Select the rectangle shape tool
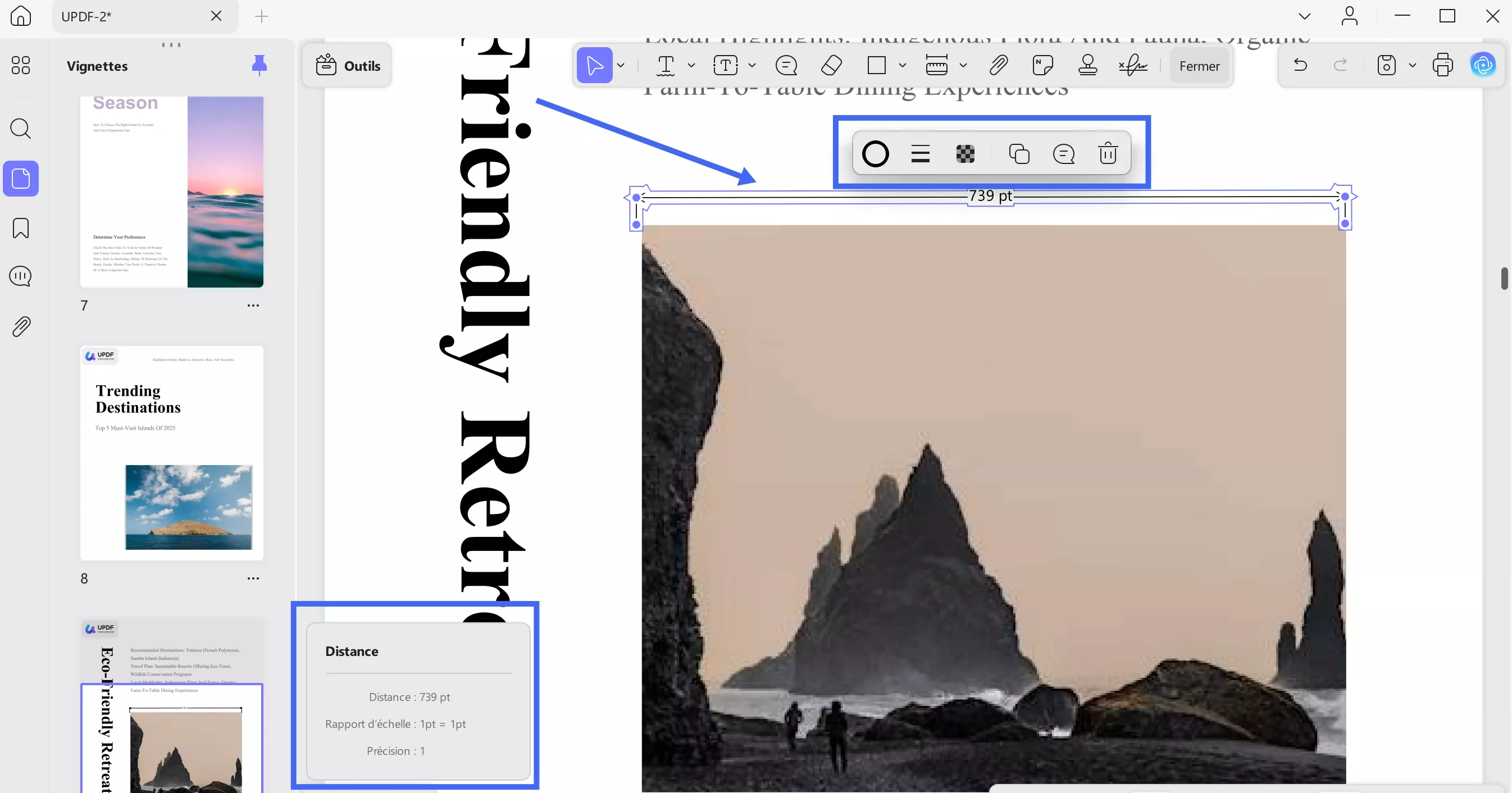This screenshot has width=1512, height=793. tap(876, 65)
